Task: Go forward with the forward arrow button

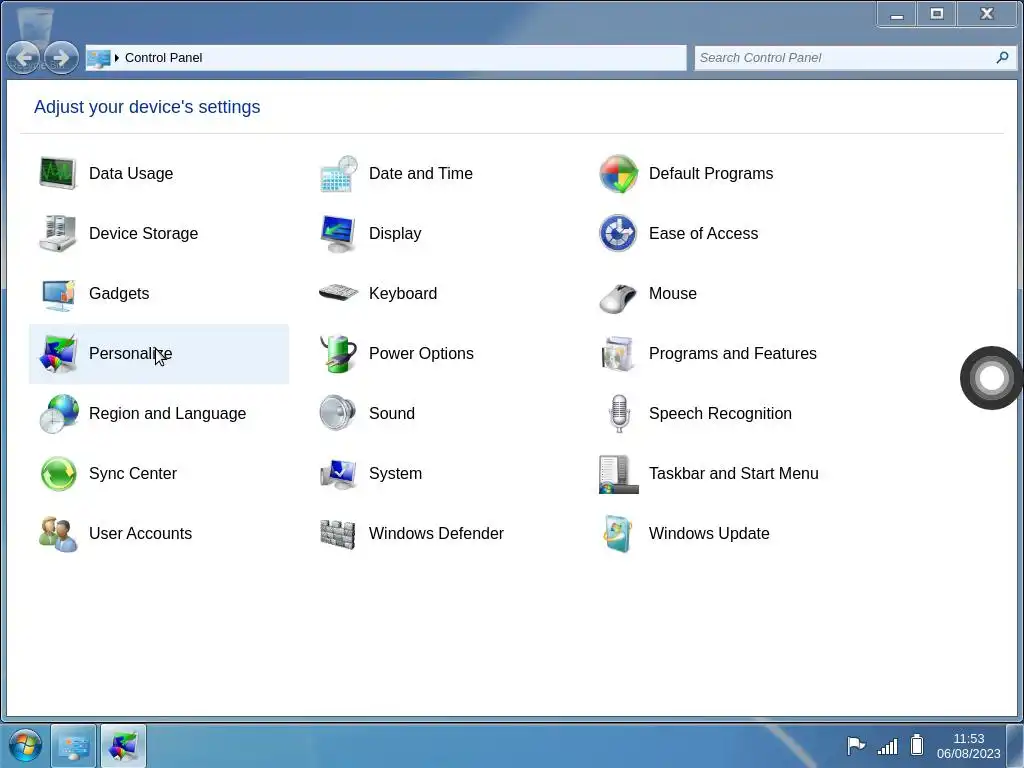Action: [x=61, y=57]
